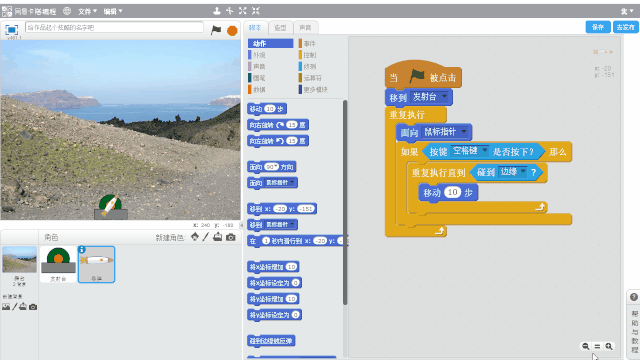Select the 发射台 launcher sprite thumbnail

coord(58,264)
